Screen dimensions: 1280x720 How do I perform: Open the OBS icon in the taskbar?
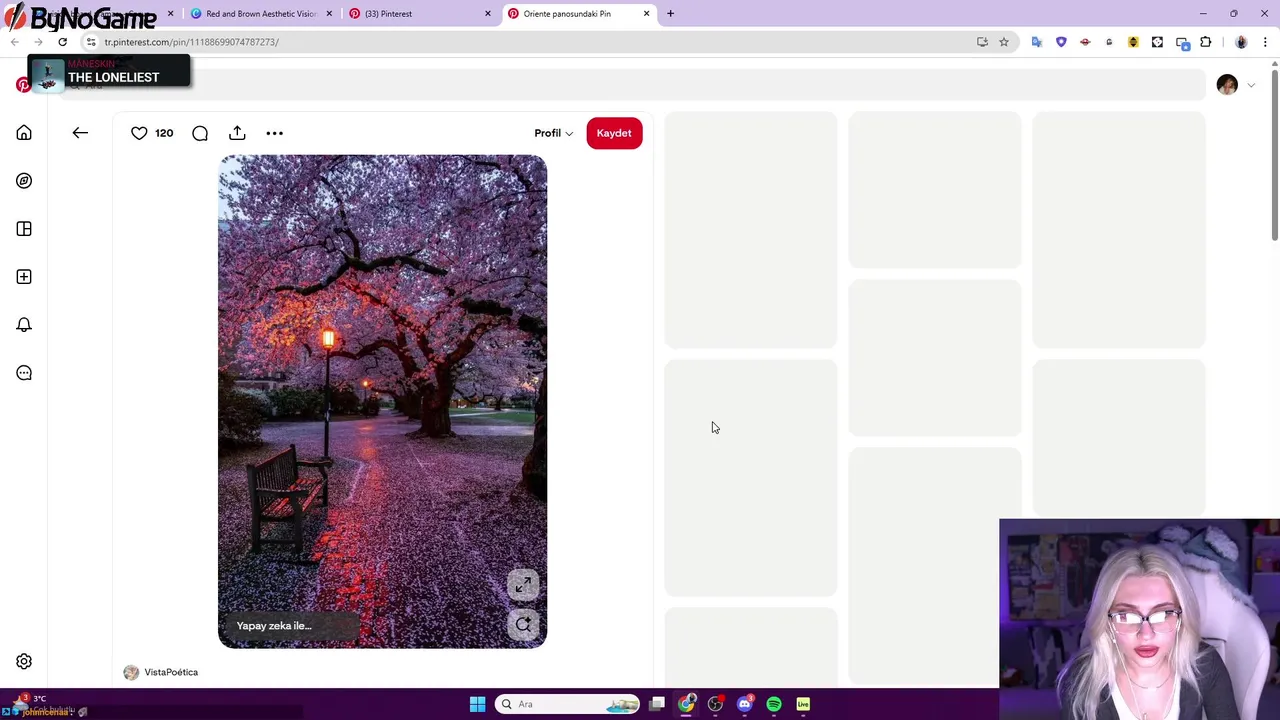click(x=715, y=704)
